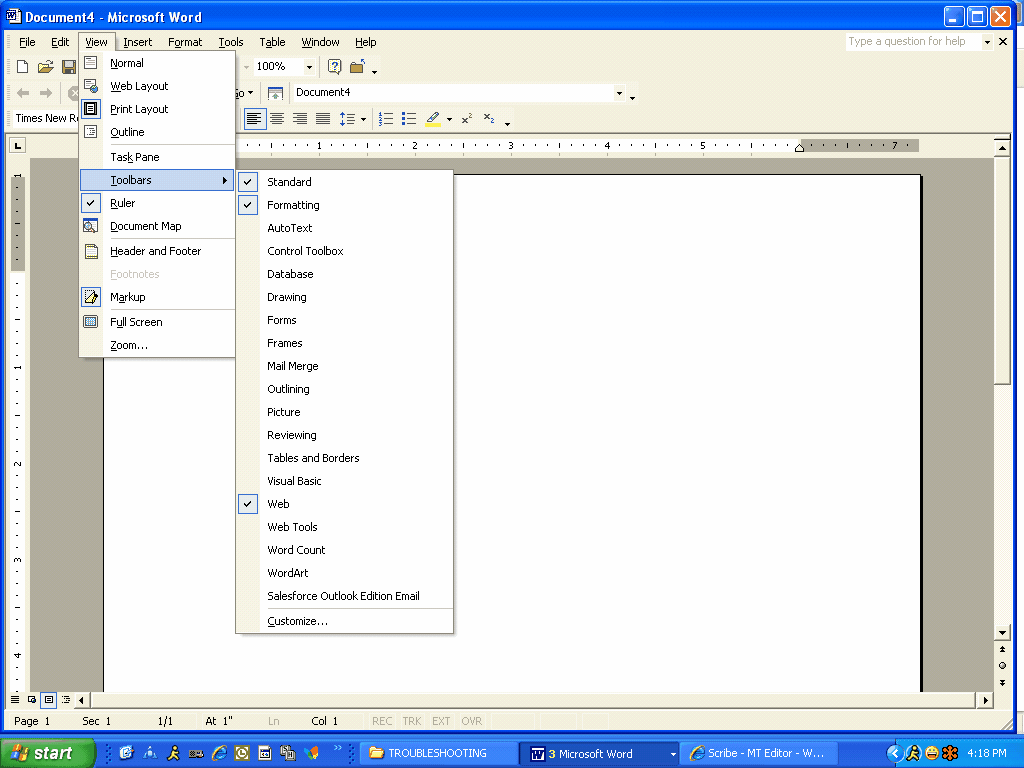Open the File menu
Screen dimensions: 1024x768
pyautogui.click(x=27, y=42)
